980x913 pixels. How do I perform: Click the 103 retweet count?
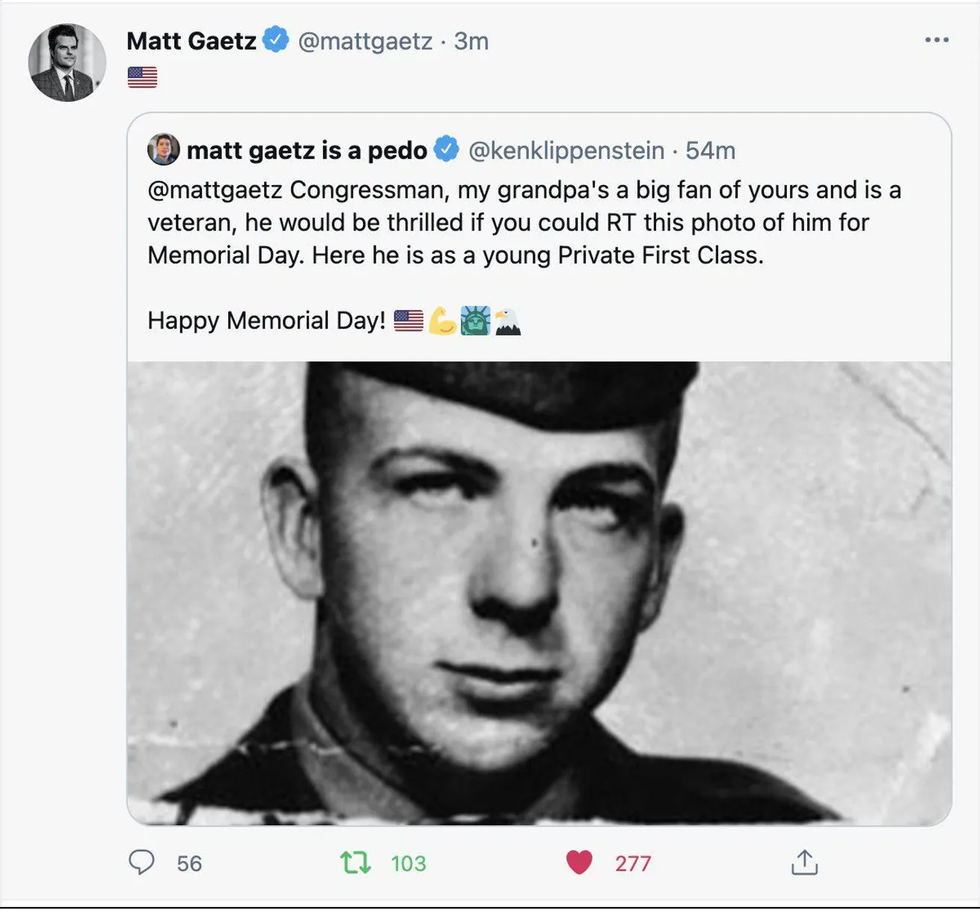tap(408, 864)
